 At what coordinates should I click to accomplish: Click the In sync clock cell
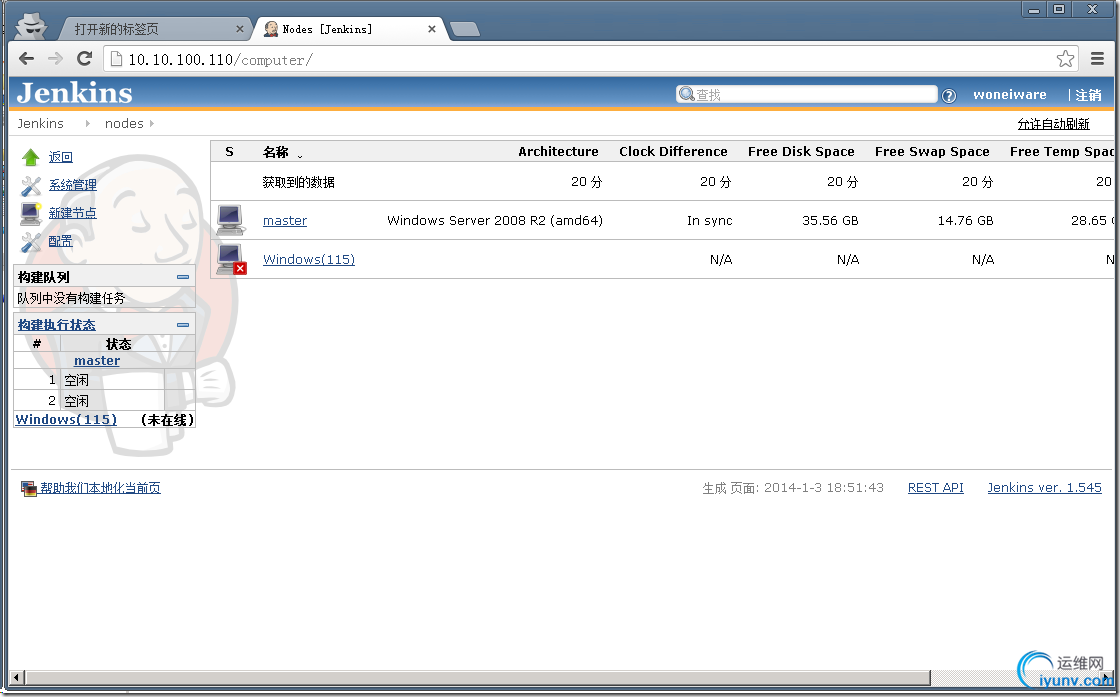(710, 221)
